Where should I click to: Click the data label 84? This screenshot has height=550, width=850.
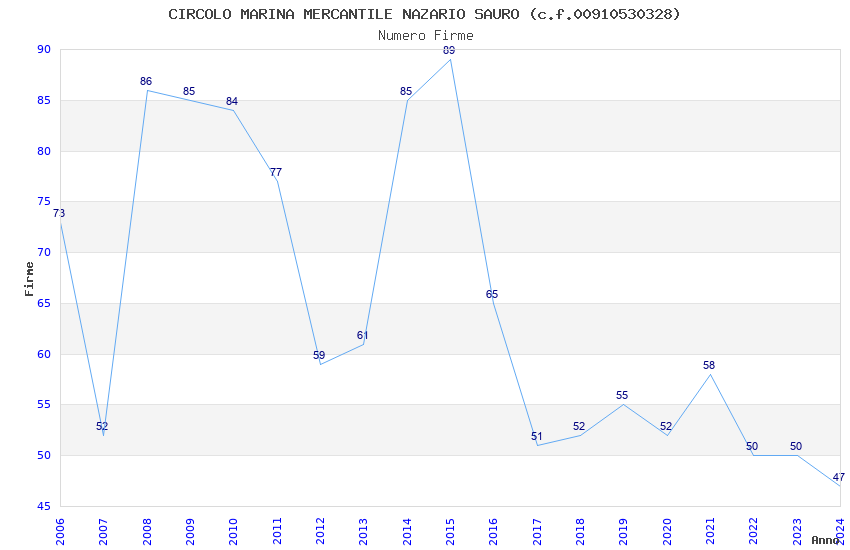point(232,101)
